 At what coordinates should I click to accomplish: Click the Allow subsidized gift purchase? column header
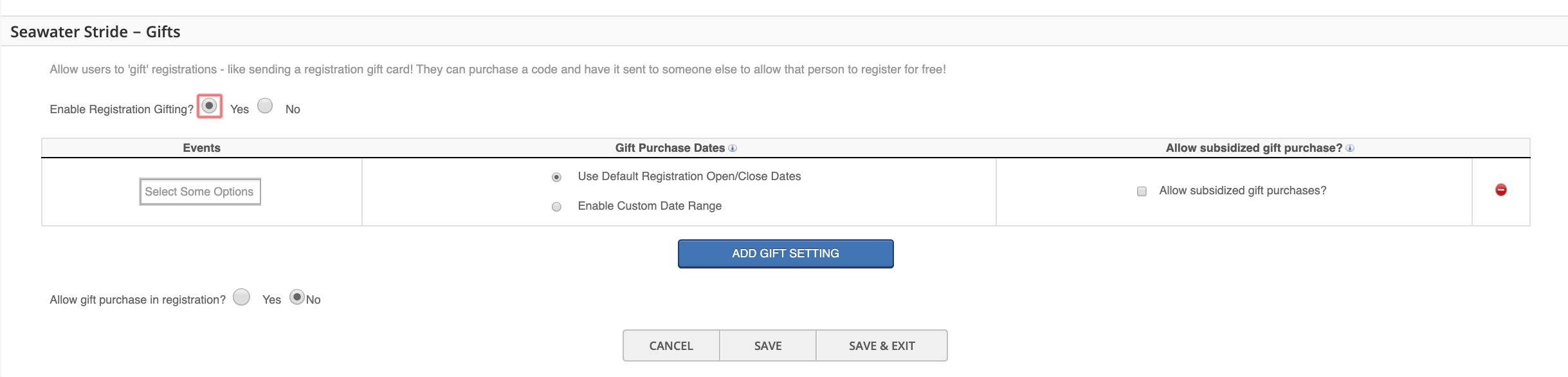pos(1254,148)
